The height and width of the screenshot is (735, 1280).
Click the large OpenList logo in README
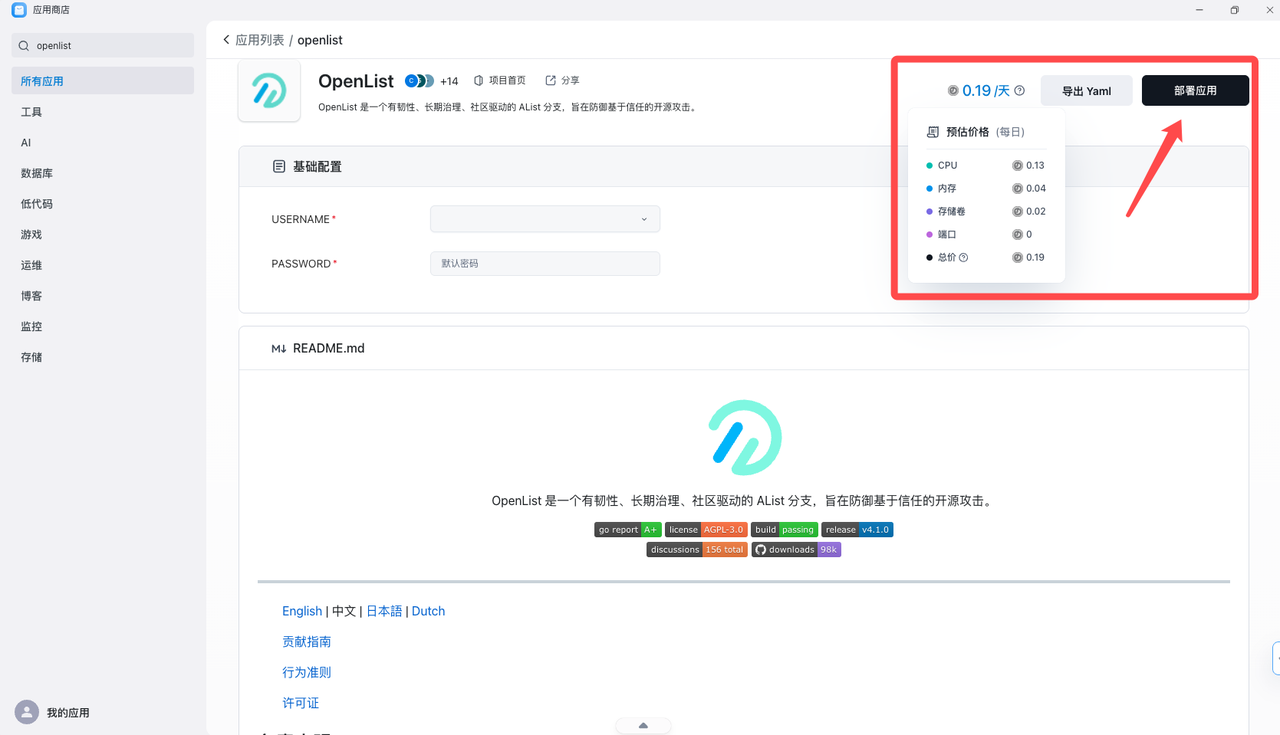point(745,437)
